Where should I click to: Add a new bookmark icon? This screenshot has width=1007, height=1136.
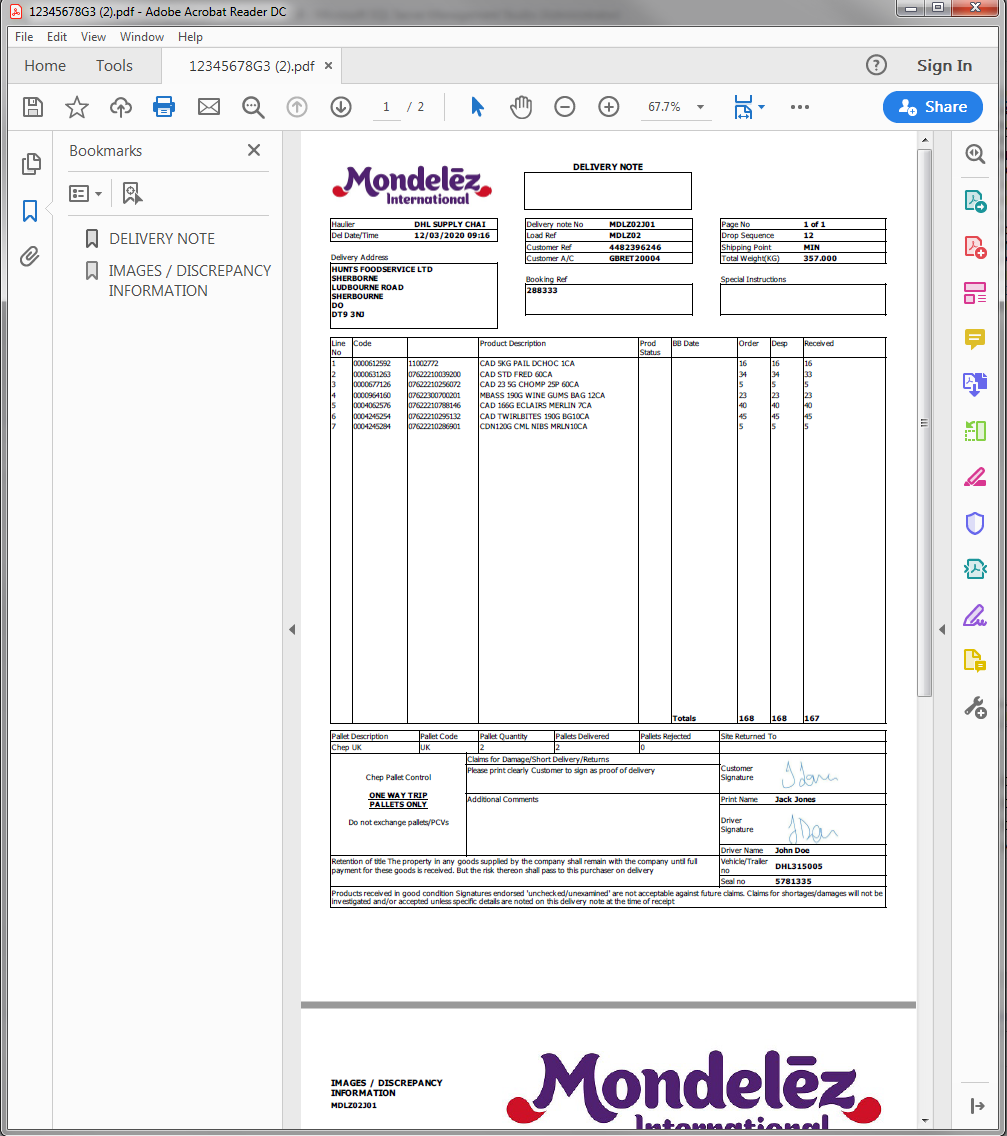(x=132, y=193)
